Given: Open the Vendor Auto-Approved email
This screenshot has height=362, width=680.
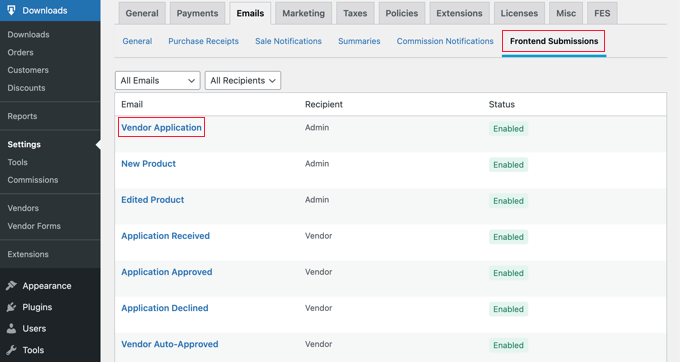Looking at the screenshot, I should pos(170,344).
